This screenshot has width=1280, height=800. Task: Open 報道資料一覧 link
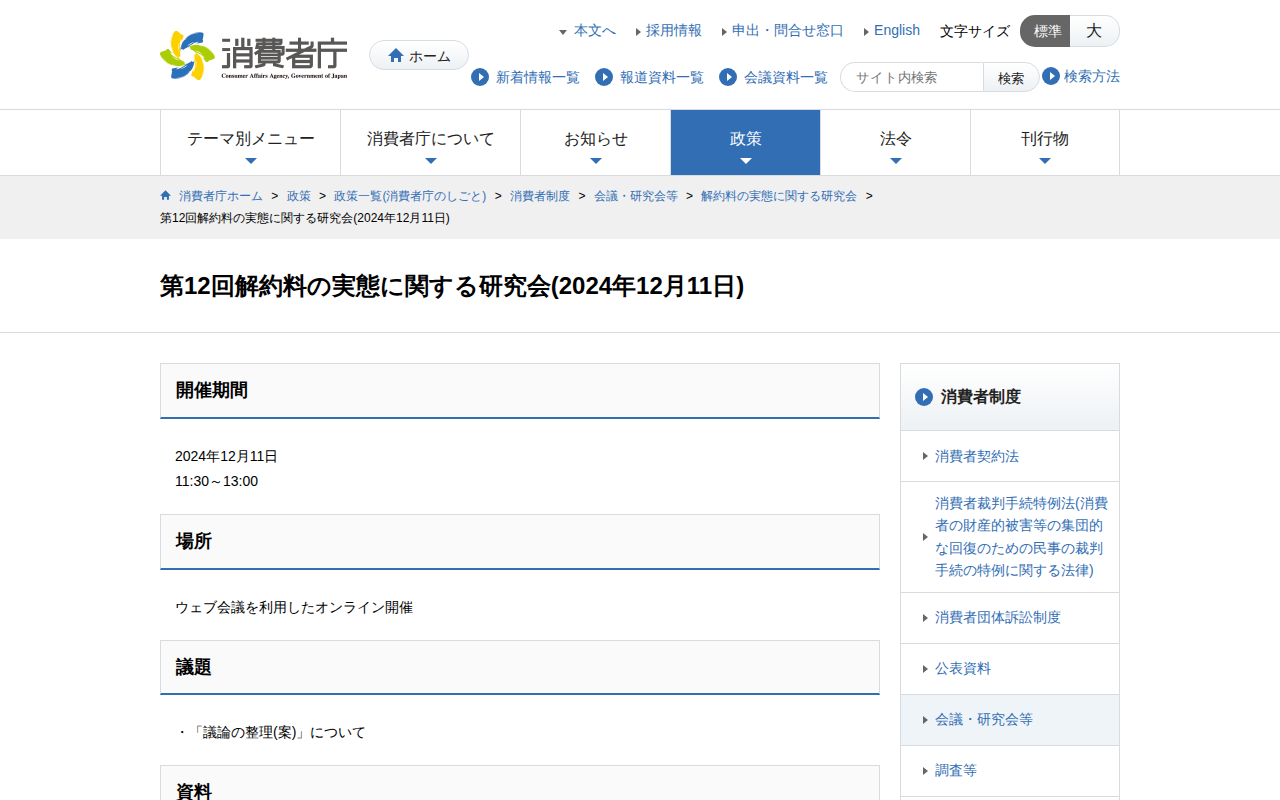tap(662, 77)
